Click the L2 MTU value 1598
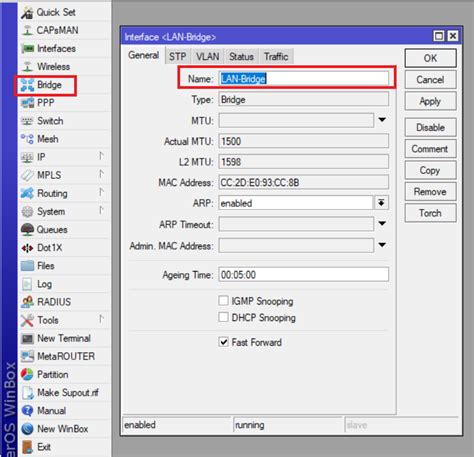 coord(304,162)
